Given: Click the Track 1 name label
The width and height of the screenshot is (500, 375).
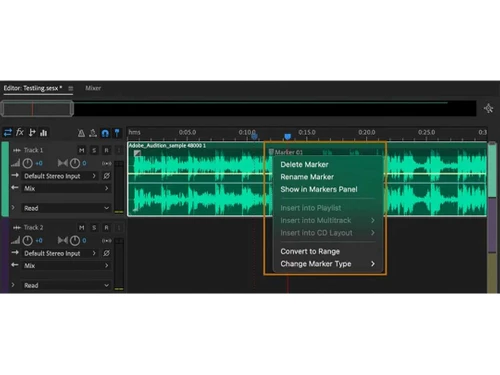Looking at the screenshot, I should (x=33, y=150).
